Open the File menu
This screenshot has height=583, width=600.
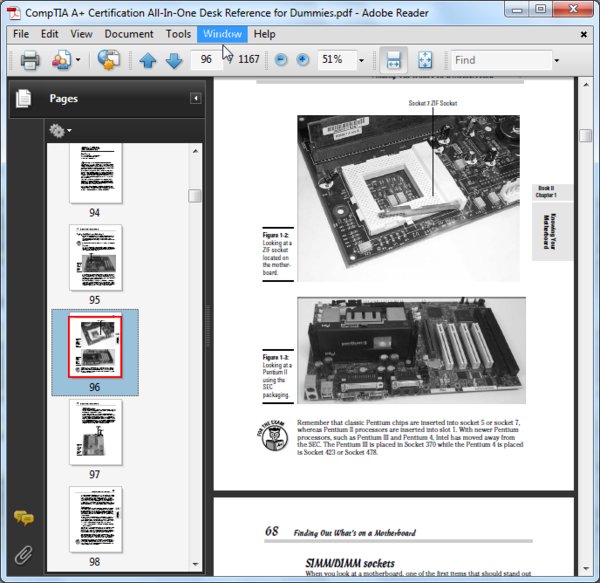pyautogui.click(x=21, y=34)
